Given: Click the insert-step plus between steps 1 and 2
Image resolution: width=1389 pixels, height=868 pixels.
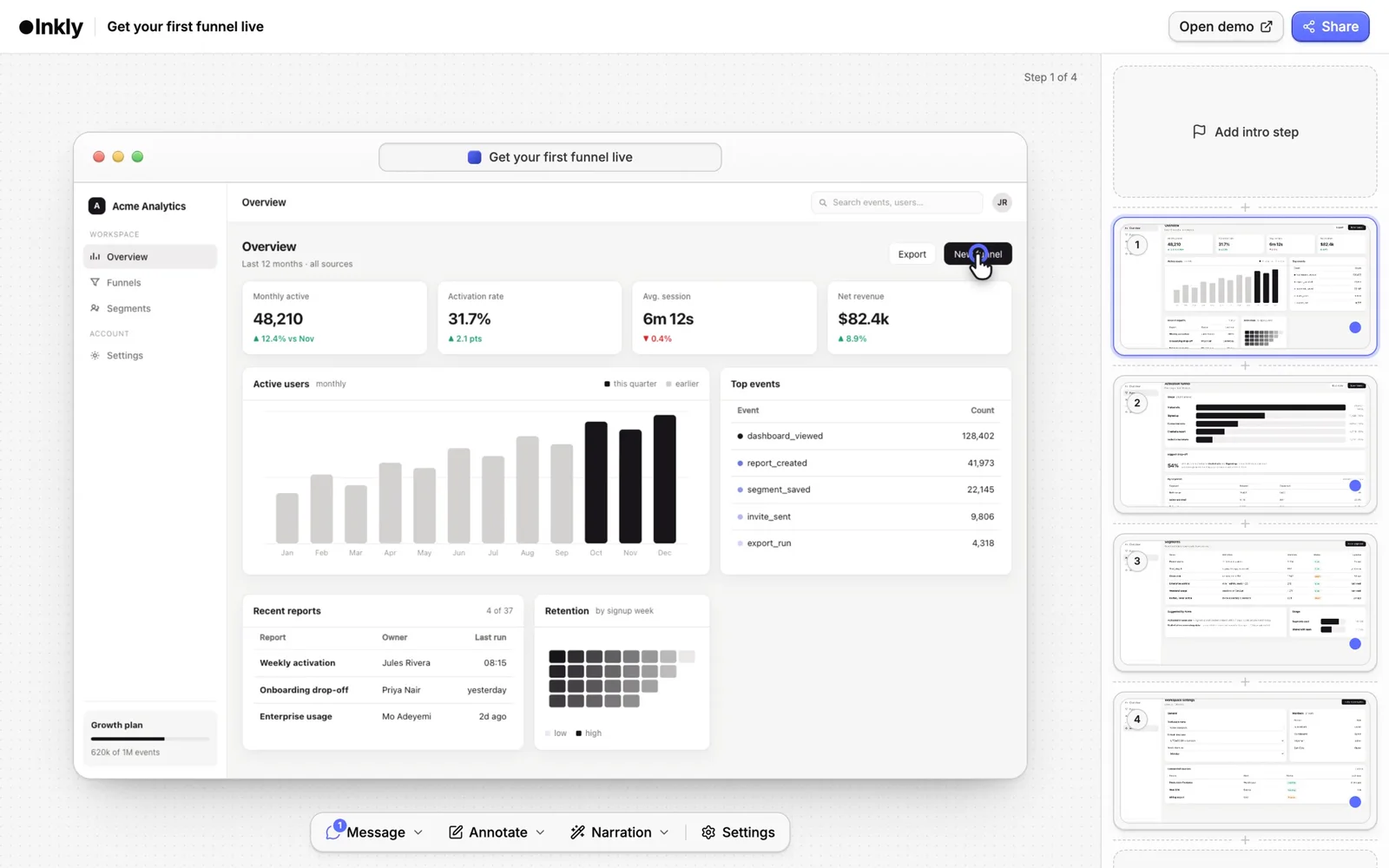Looking at the screenshot, I should (1245, 365).
